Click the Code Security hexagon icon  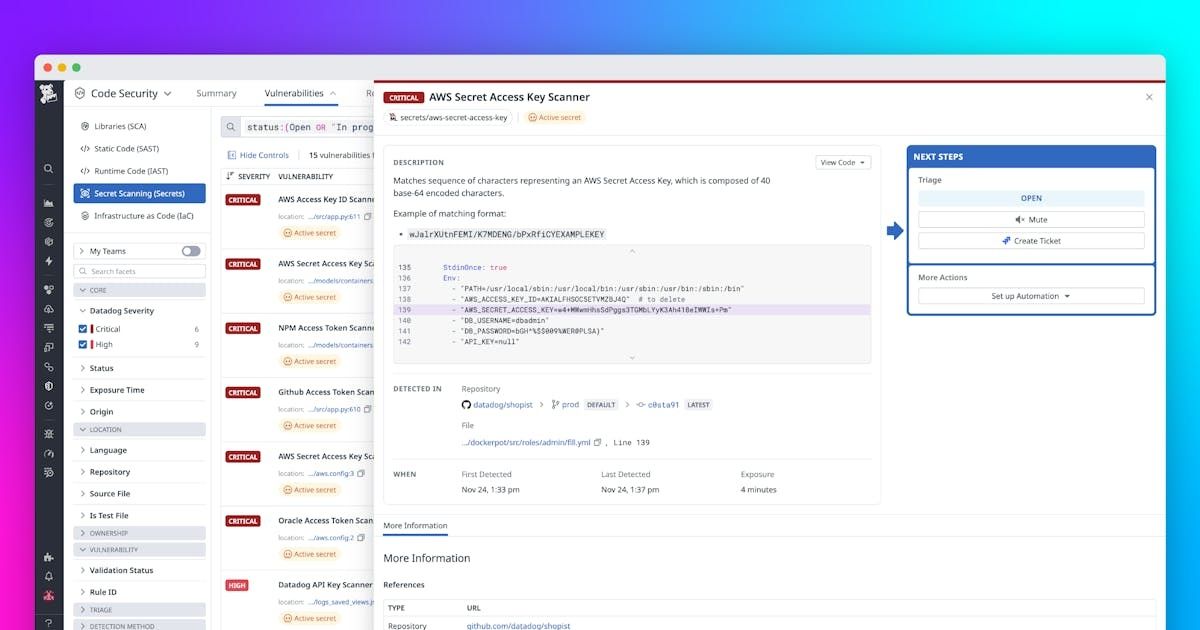(80, 93)
